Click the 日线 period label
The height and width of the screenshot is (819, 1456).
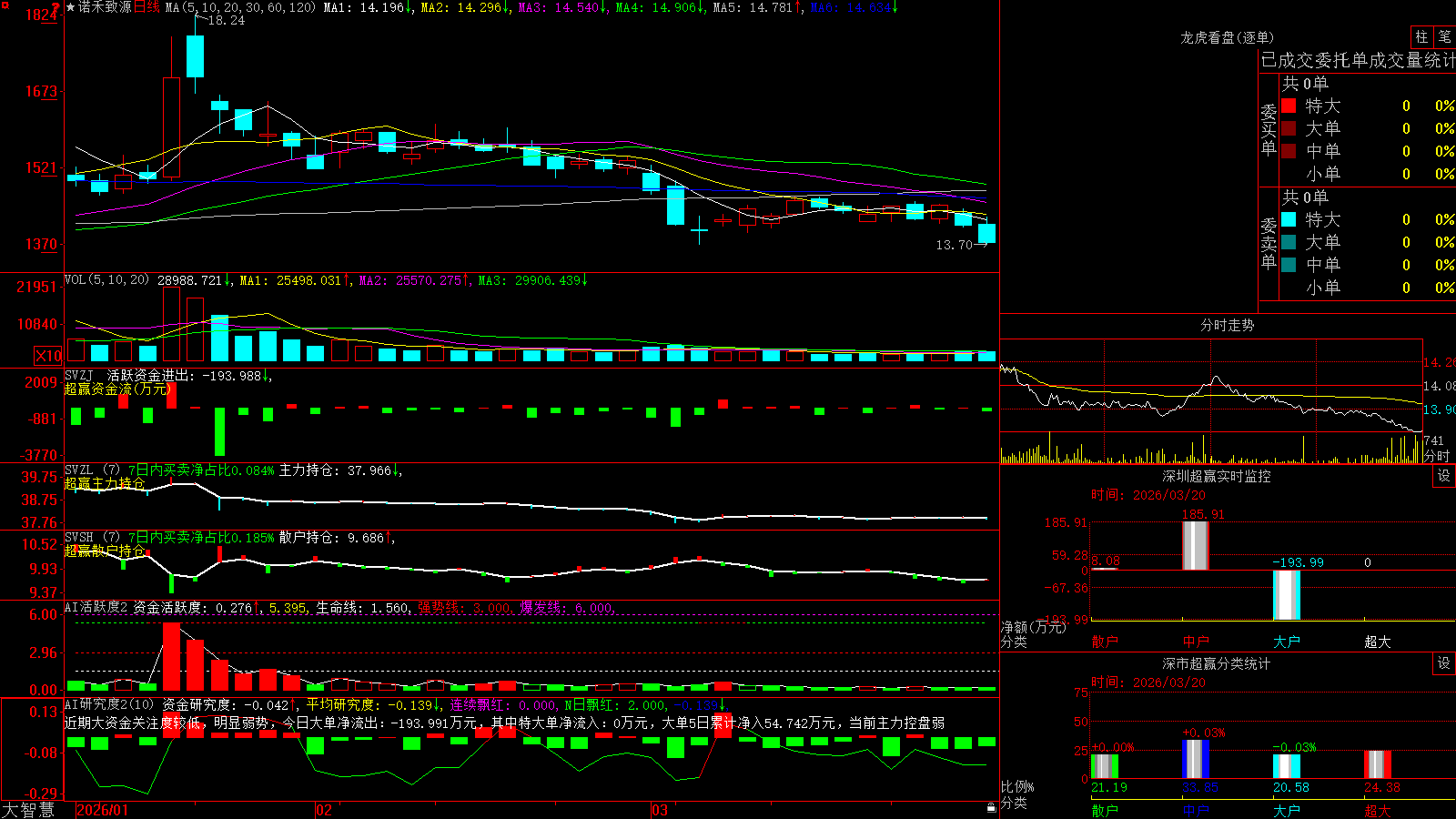(x=147, y=7)
